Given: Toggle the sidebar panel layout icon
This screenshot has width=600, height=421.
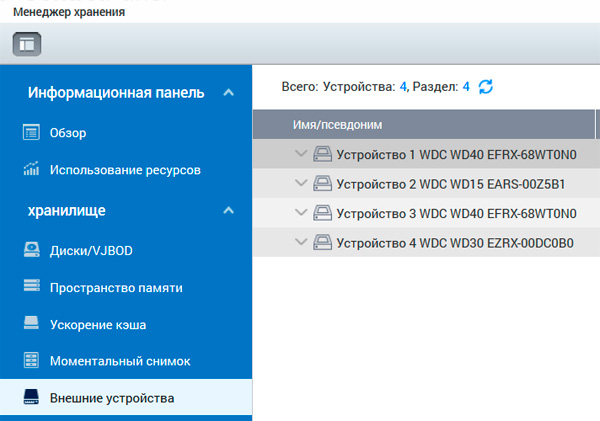Looking at the screenshot, I should (x=27, y=44).
